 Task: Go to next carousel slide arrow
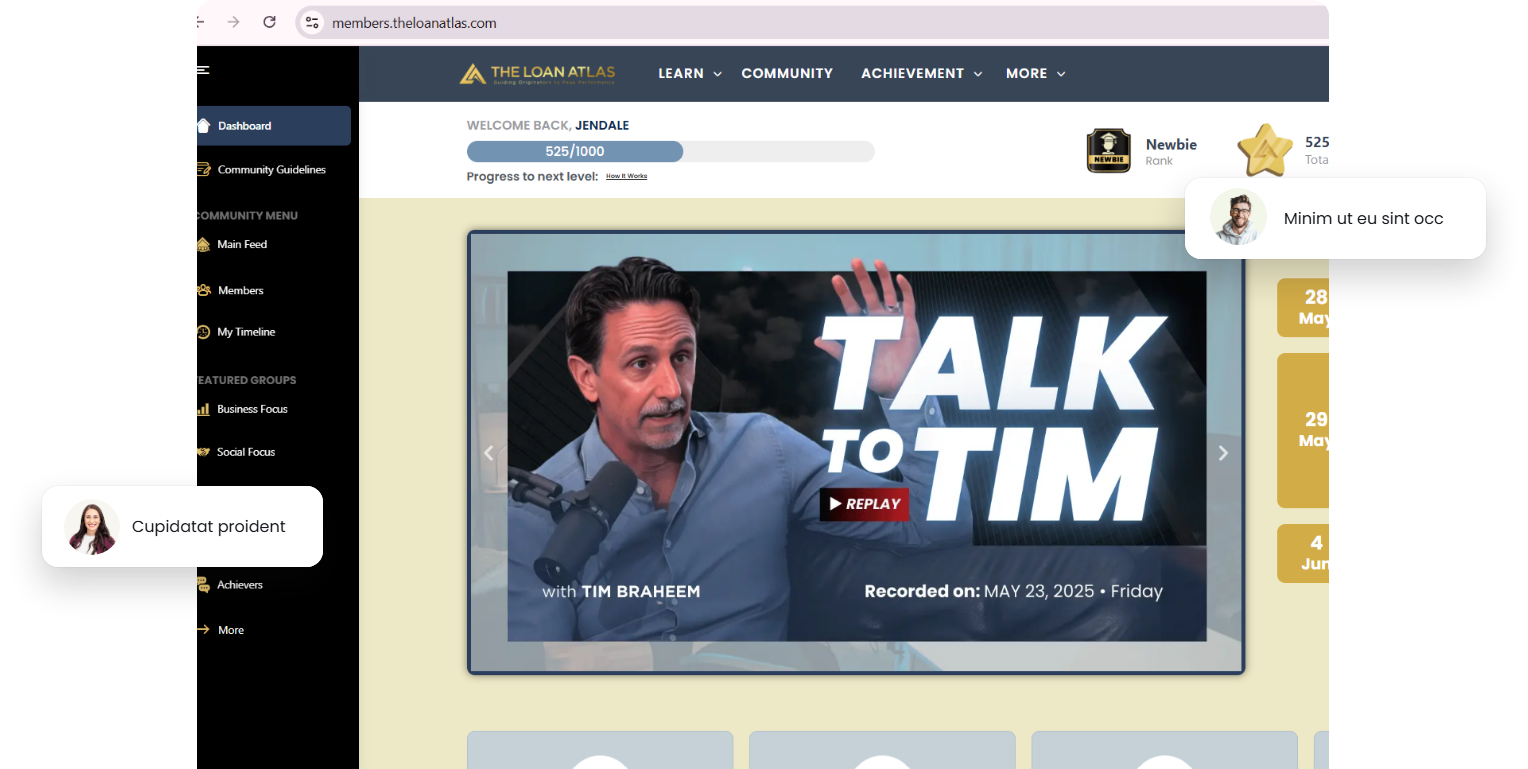[1223, 453]
